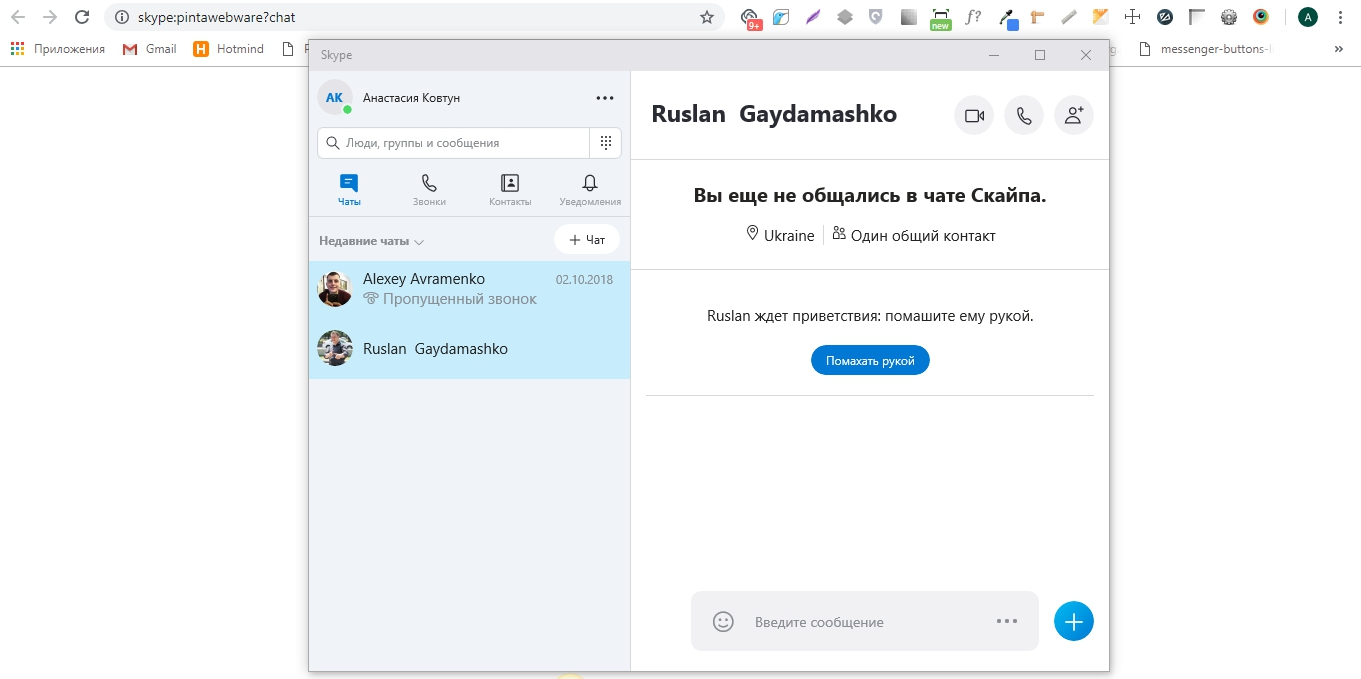Image resolution: width=1361 pixels, height=679 pixels.
Task: Click the extension with 9+ badge
Action: (750, 18)
